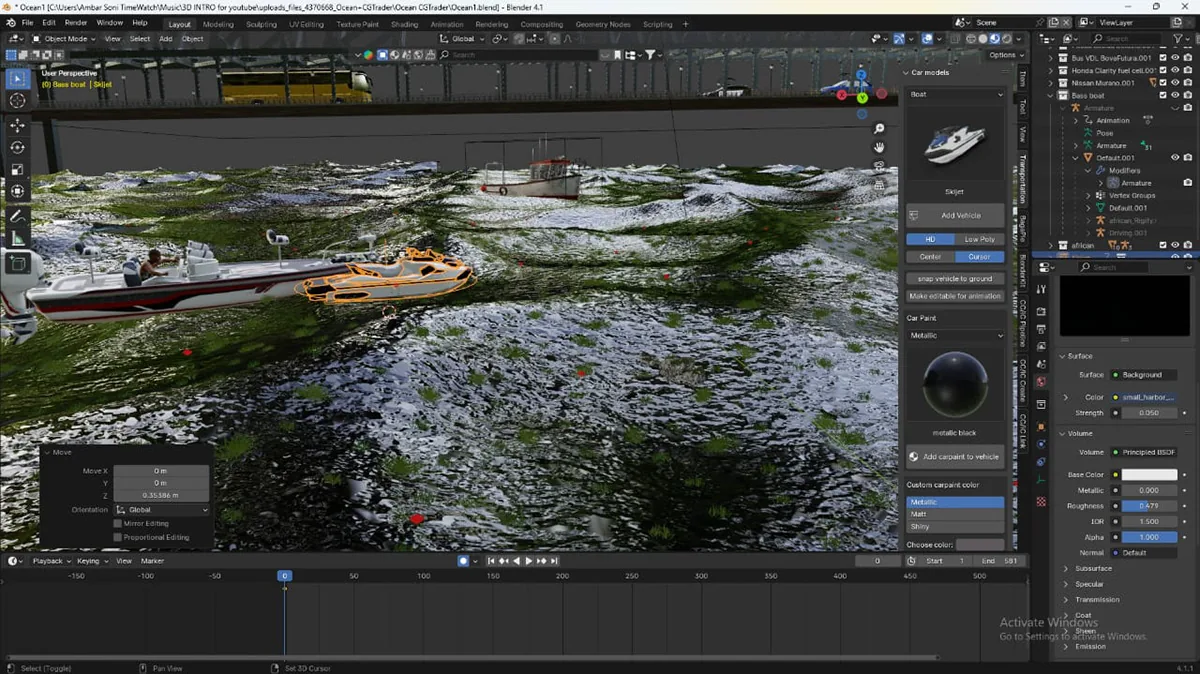The width and height of the screenshot is (1200, 674).
Task: Switch perspective/orthographic grid gizmo
Action: pos(879,184)
